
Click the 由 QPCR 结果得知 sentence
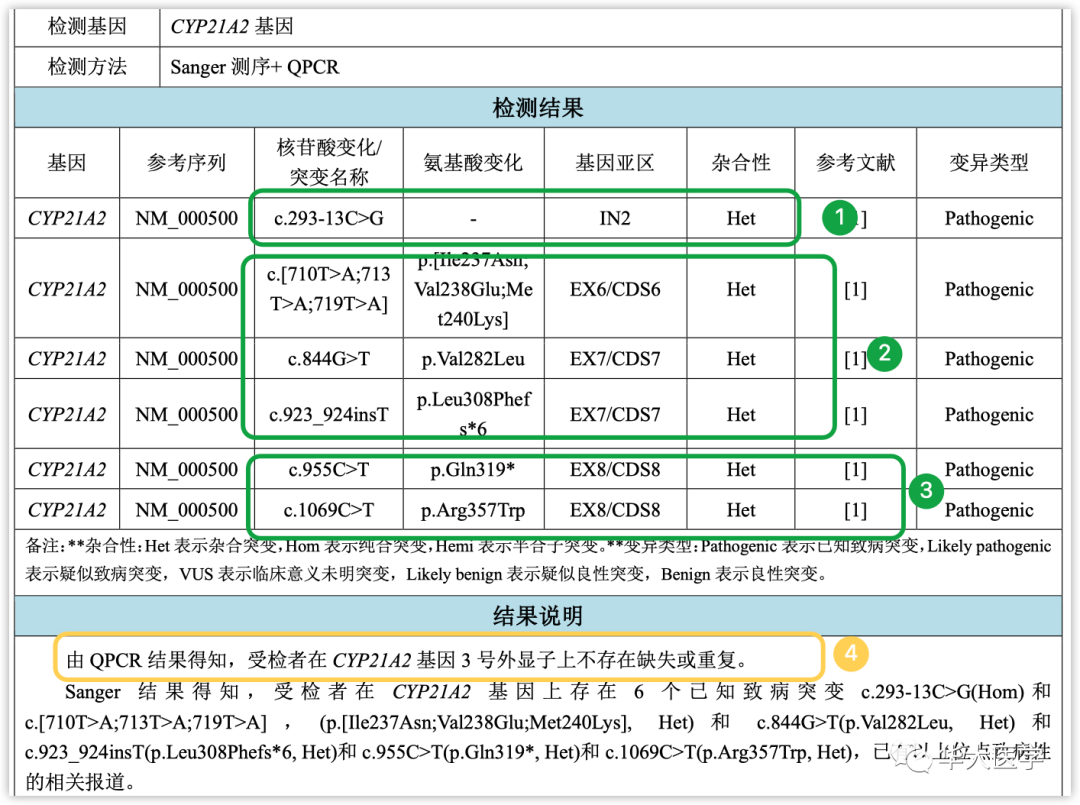406,661
